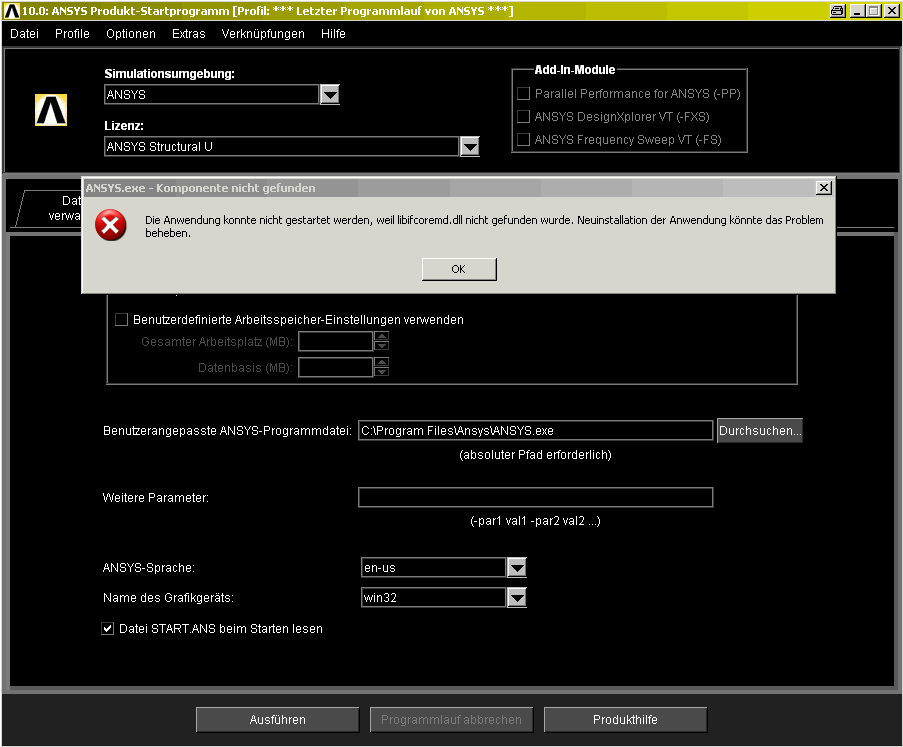This screenshot has width=903, height=747.
Task: Increase Datenbasis with up spinner
Action: tap(381, 362)
